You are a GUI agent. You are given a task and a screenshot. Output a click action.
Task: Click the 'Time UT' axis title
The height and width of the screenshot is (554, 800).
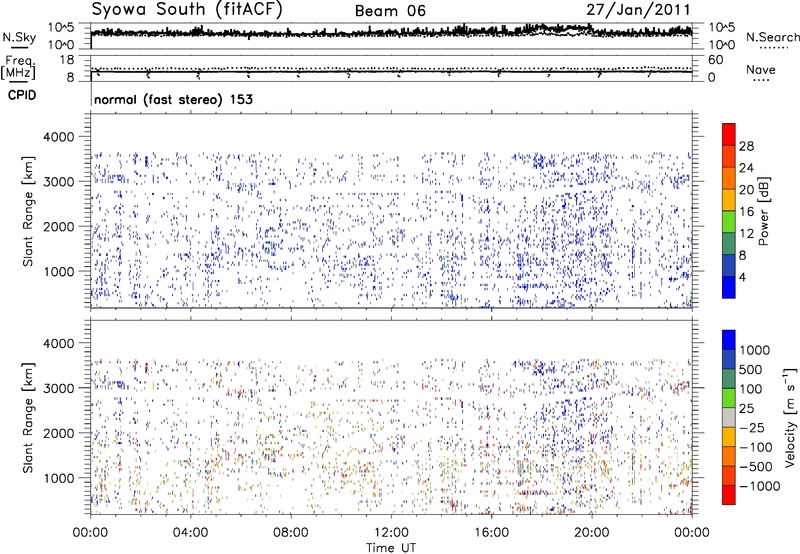391,548
